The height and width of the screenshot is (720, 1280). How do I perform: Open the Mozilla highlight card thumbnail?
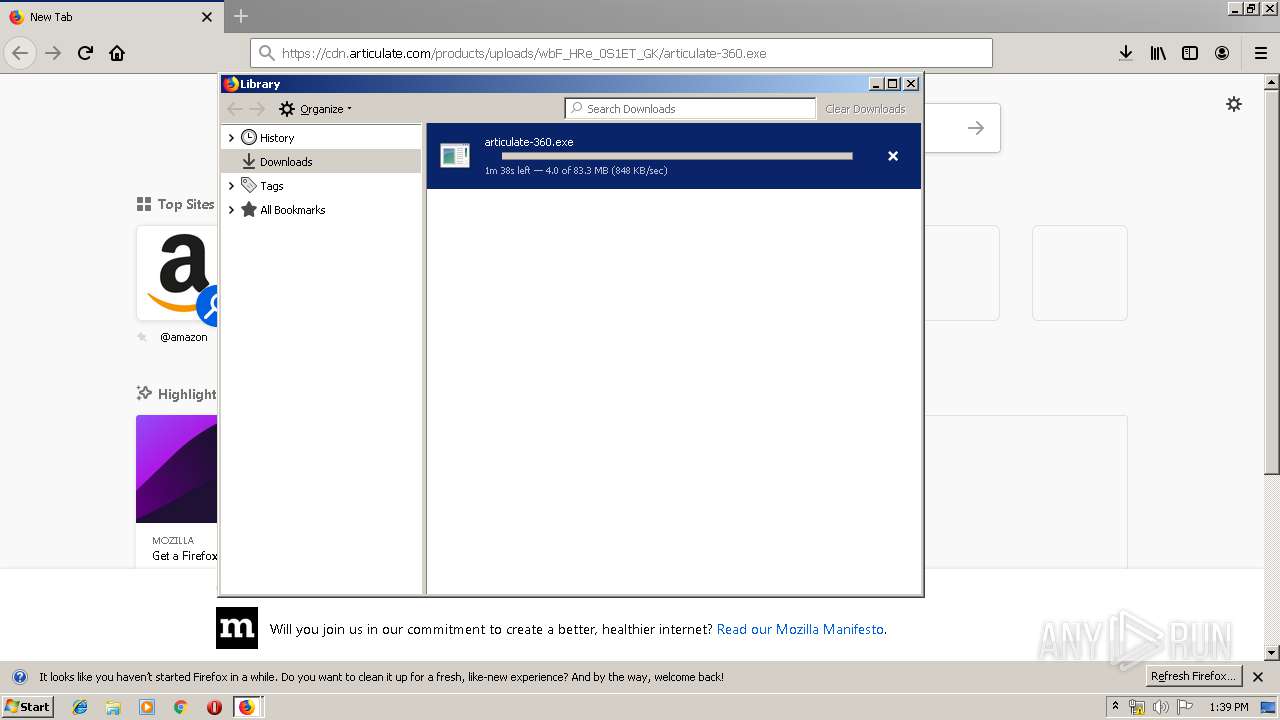click(177, 469)
